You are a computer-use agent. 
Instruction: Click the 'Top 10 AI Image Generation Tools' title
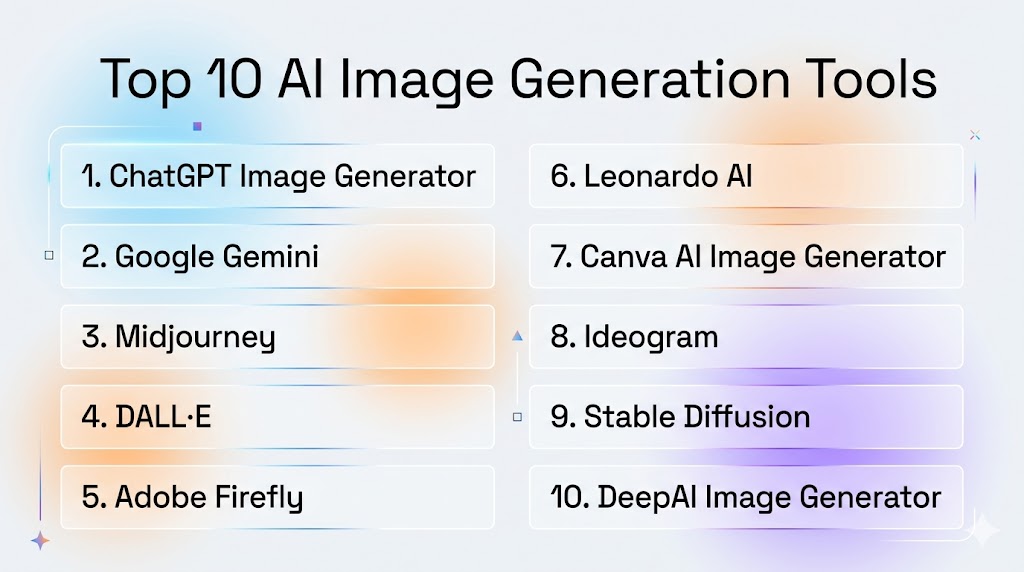[519, 80]
